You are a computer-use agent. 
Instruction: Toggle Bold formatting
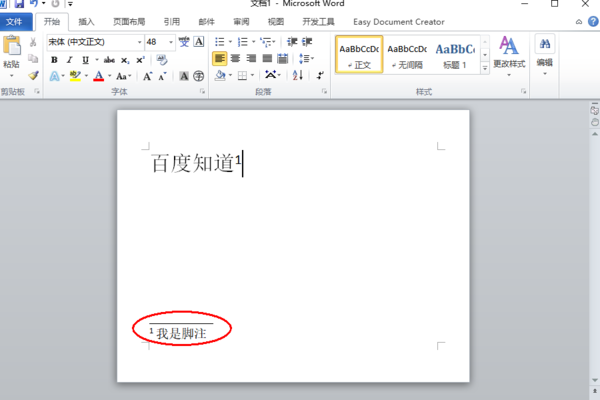tap(54, 60)
